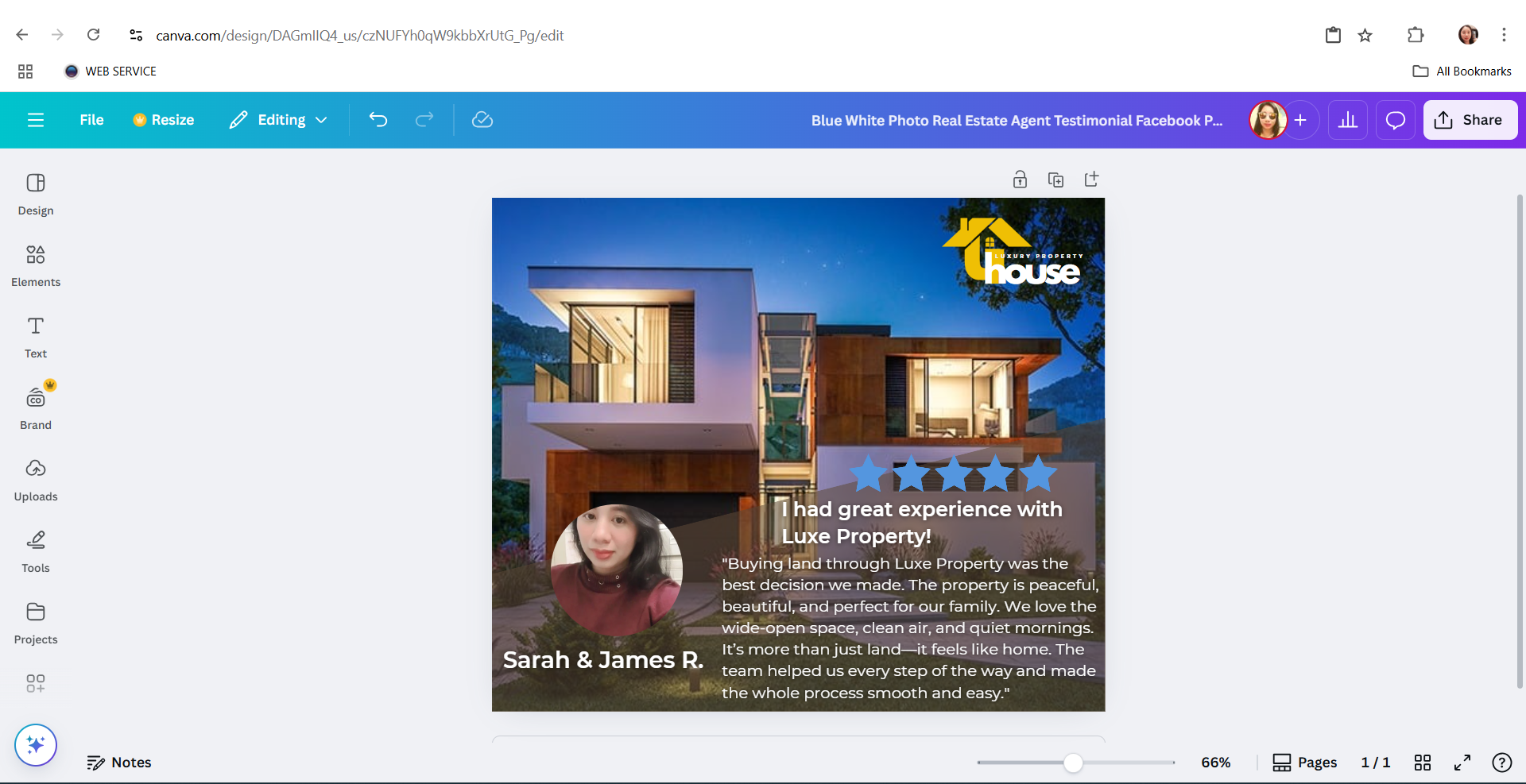The image size is (1526, 784).
Task: Click the zoom slider handle
Action: pos(1073,763)
